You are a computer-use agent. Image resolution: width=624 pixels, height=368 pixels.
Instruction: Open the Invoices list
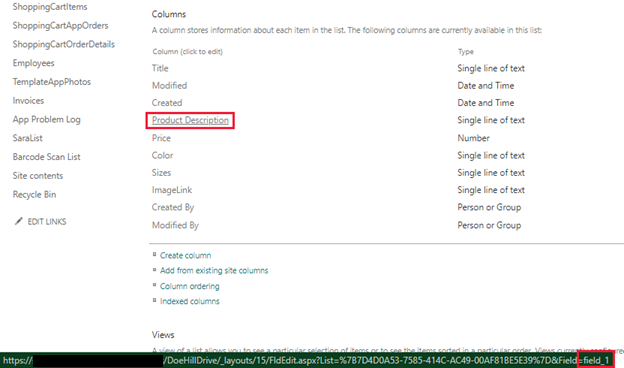pos(28,101)
